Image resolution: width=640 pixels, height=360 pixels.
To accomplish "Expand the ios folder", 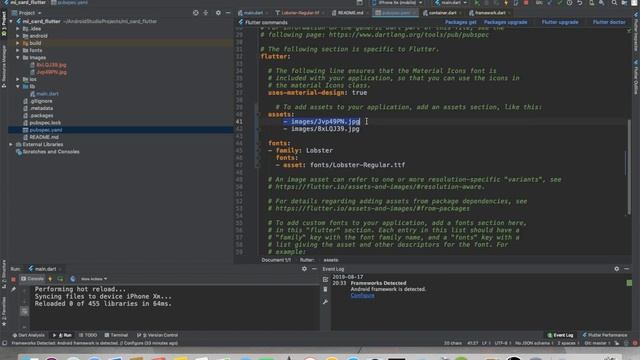I will point(18,79).
